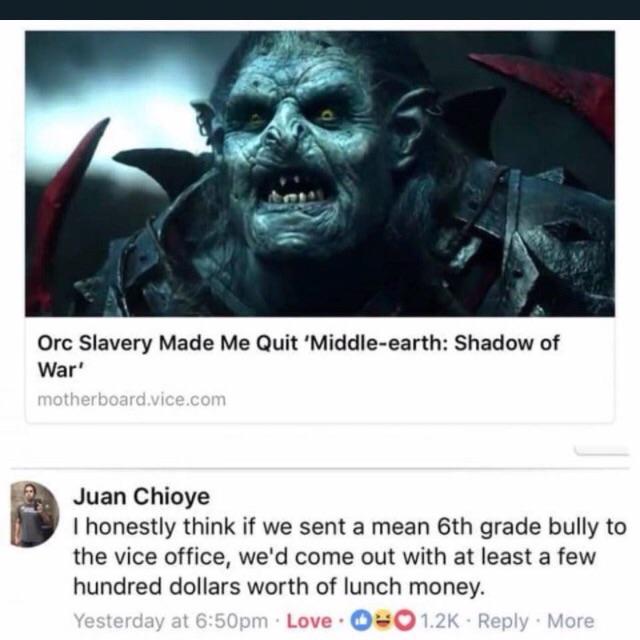Visit the motherboard.vice.com source link
This screenshot has width=640, height=640.
coord(131,400)
